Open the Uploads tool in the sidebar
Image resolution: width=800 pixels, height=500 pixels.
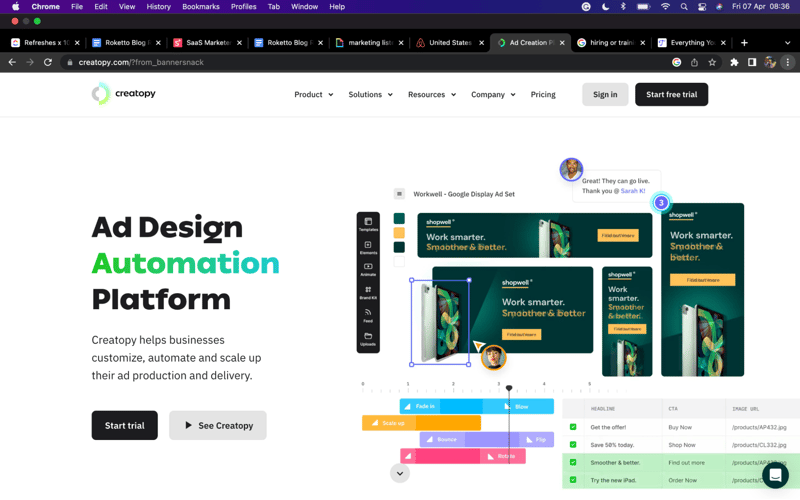pyautogui.click(x=368, y=339)
